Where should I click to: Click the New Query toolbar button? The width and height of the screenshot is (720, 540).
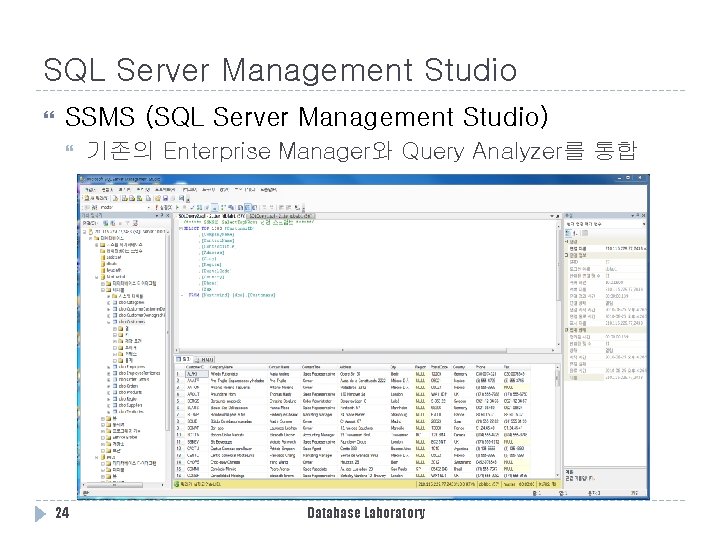(96, 198)
